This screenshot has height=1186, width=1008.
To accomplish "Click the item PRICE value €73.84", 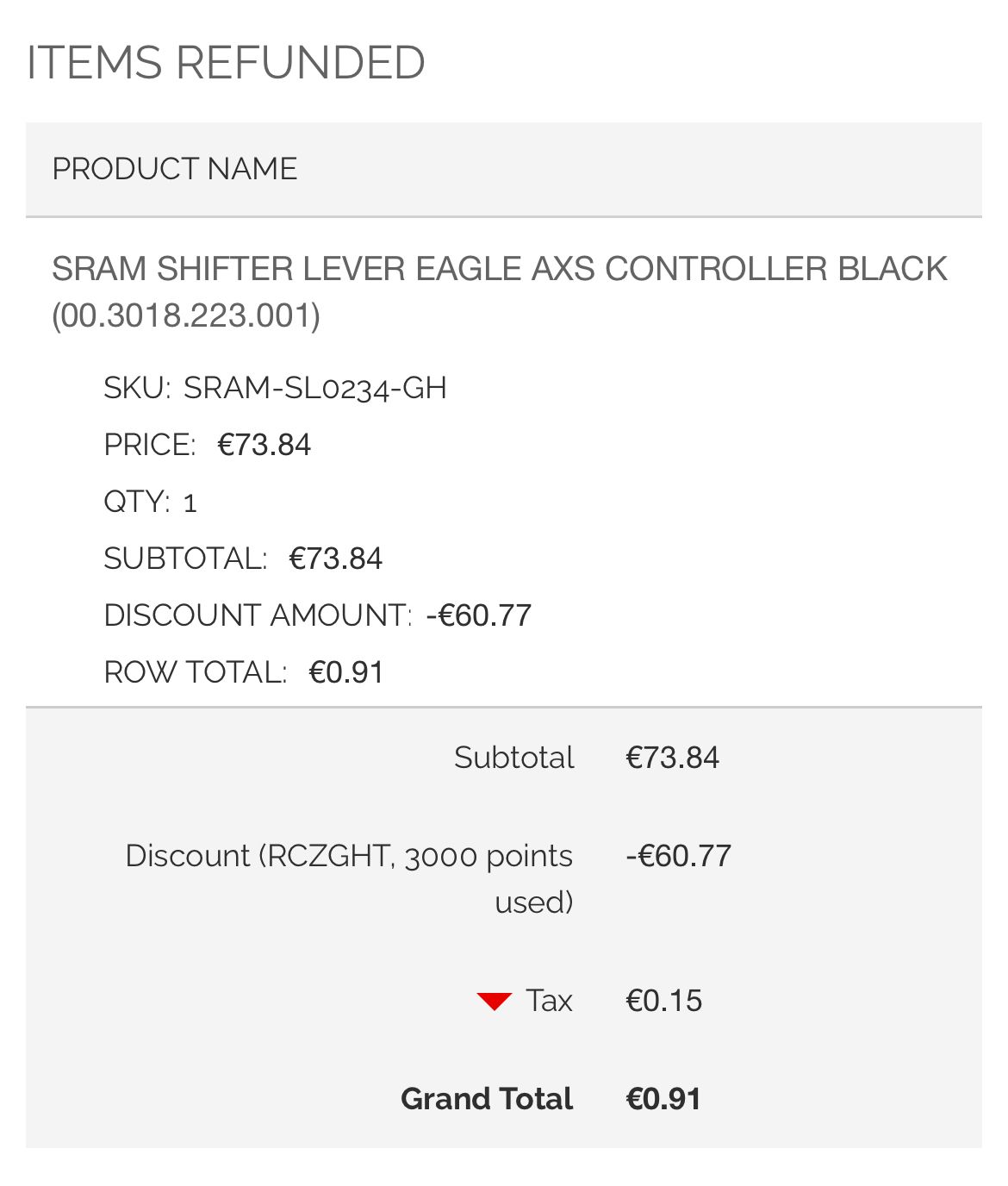I will 264,445.
